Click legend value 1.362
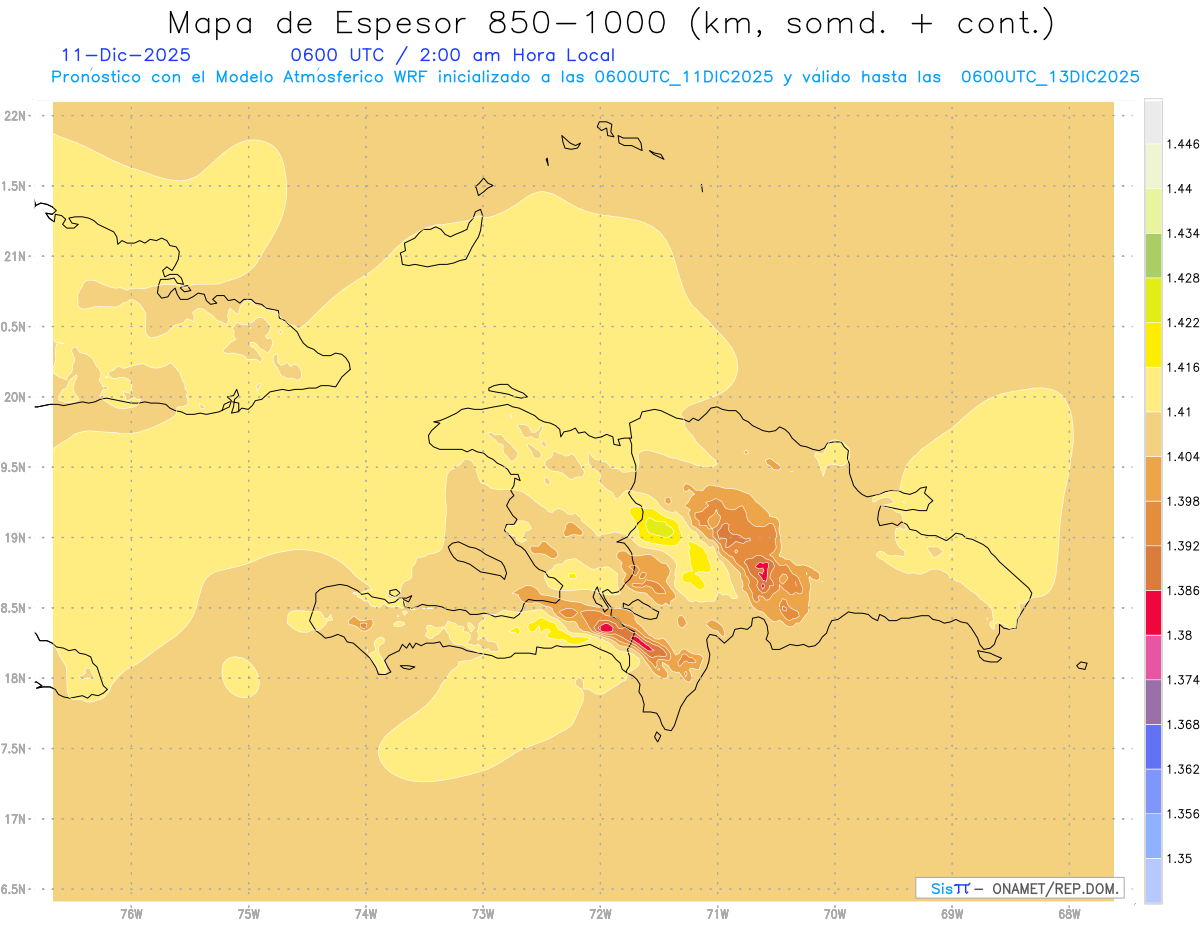This screenshot has height=927, width=1200. [1185, 769]
